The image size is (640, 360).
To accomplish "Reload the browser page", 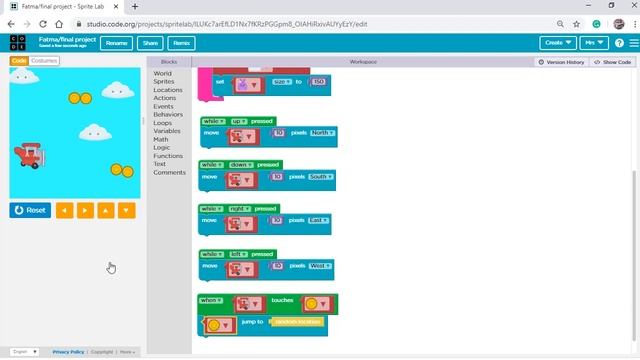I will click(x=43, y=24).
